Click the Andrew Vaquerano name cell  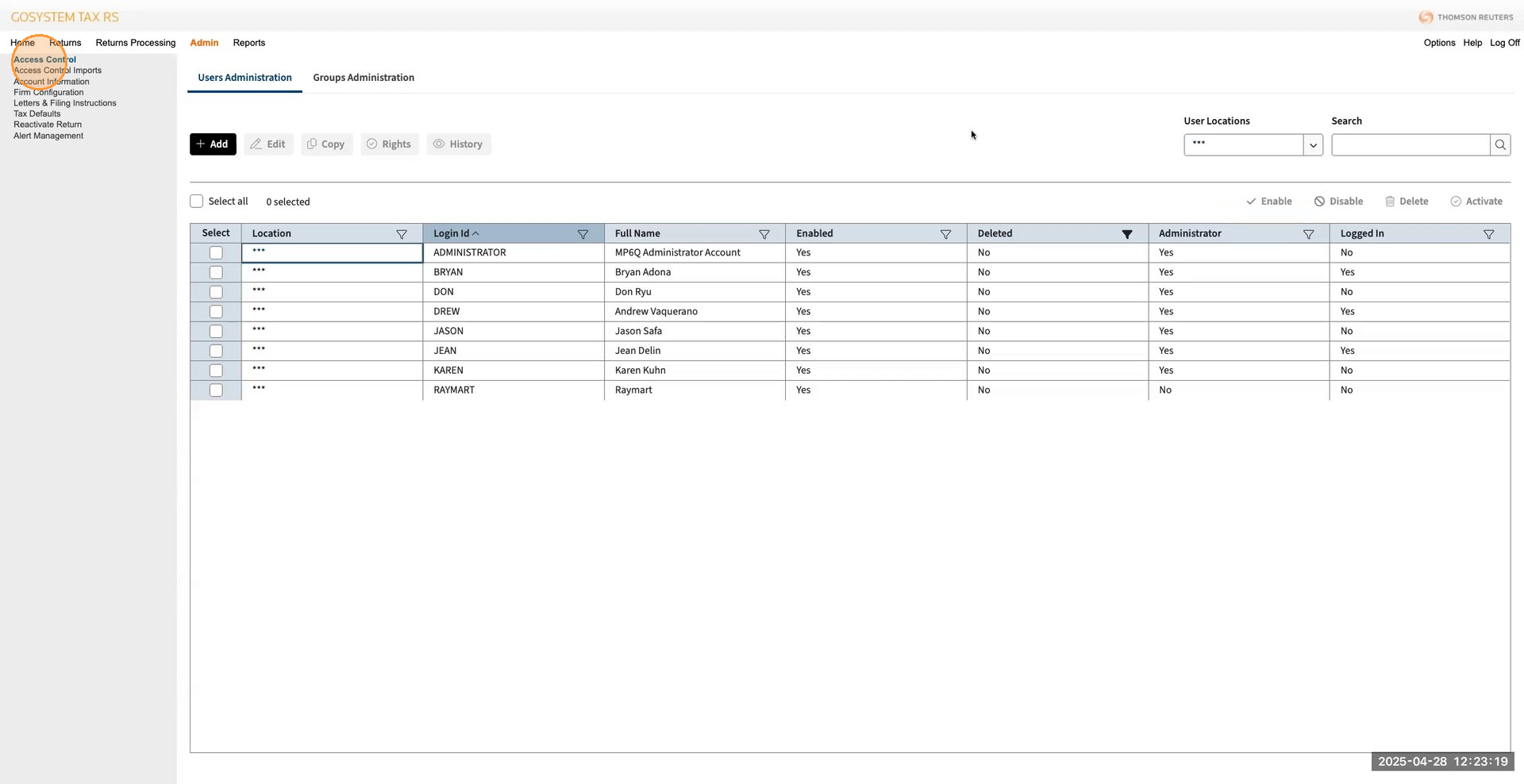click(x=695, y=312)
